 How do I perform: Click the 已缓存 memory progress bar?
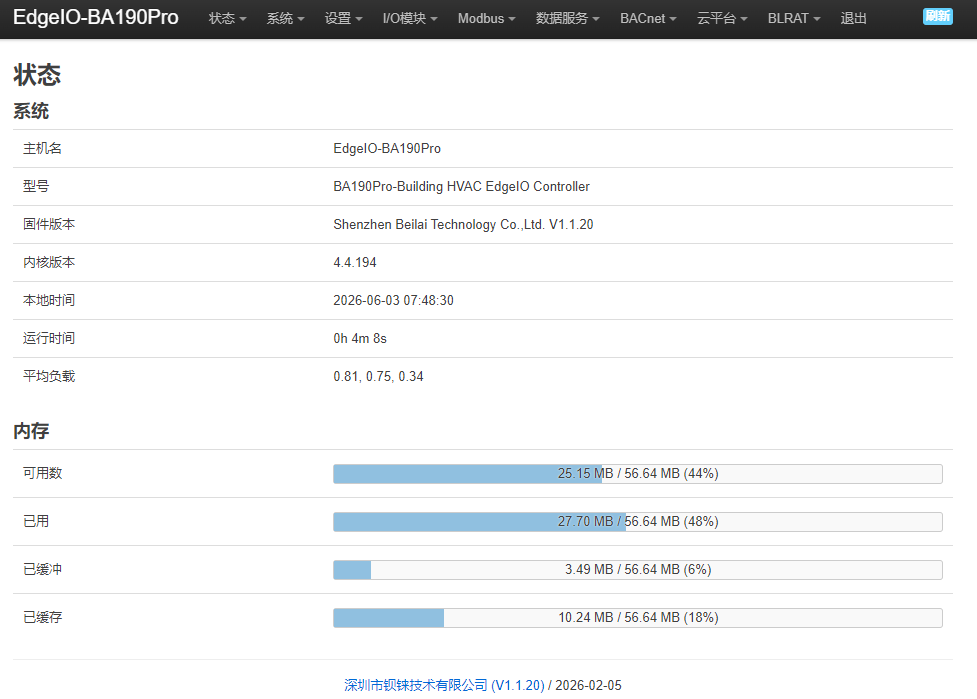(637, 617)
